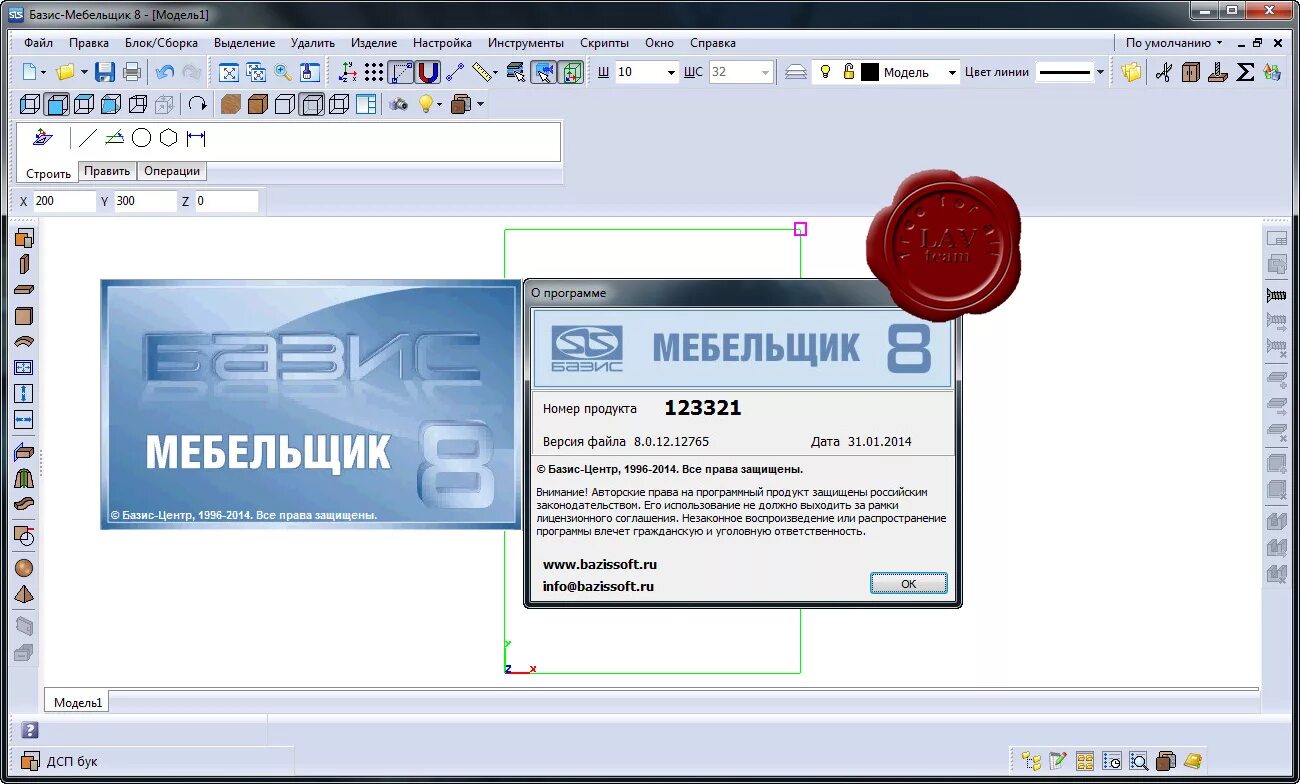Open the Блок/Сборка menu
This screenshot has height=784, width=1300.
[x=161, y=43]
